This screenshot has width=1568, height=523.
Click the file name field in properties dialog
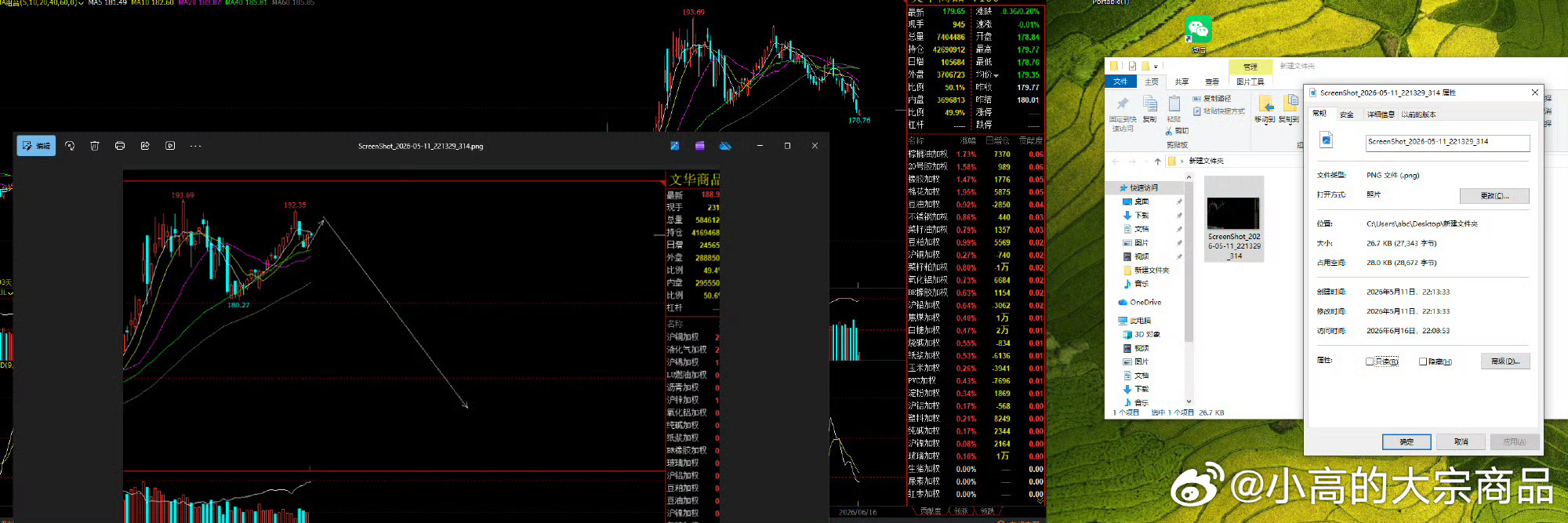[1447, 143]
